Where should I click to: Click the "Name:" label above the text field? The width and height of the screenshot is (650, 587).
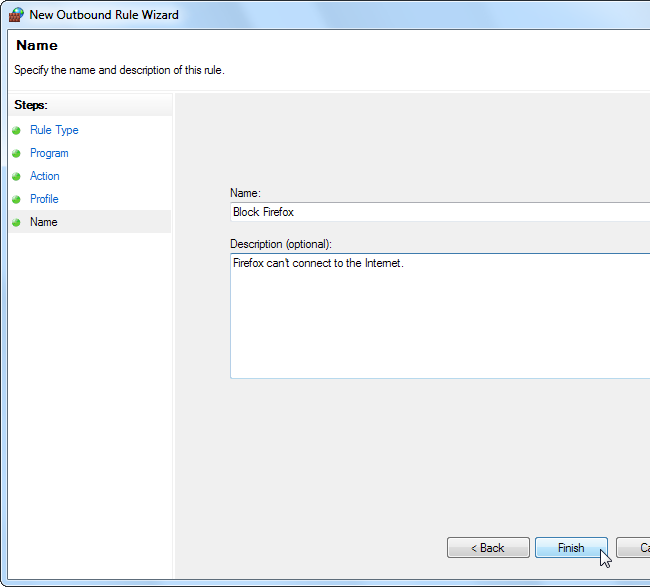[x=244, y=193]
